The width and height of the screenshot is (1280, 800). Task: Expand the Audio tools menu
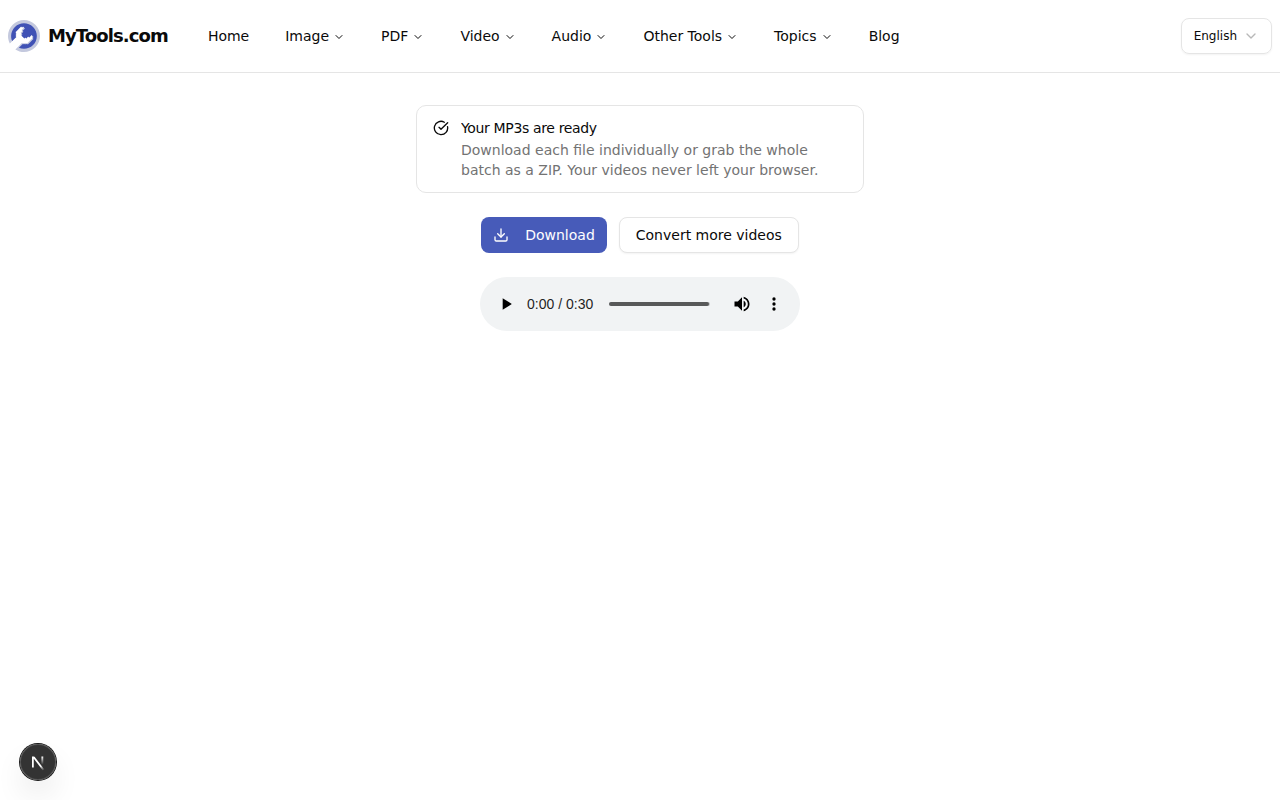click(578, 36)
